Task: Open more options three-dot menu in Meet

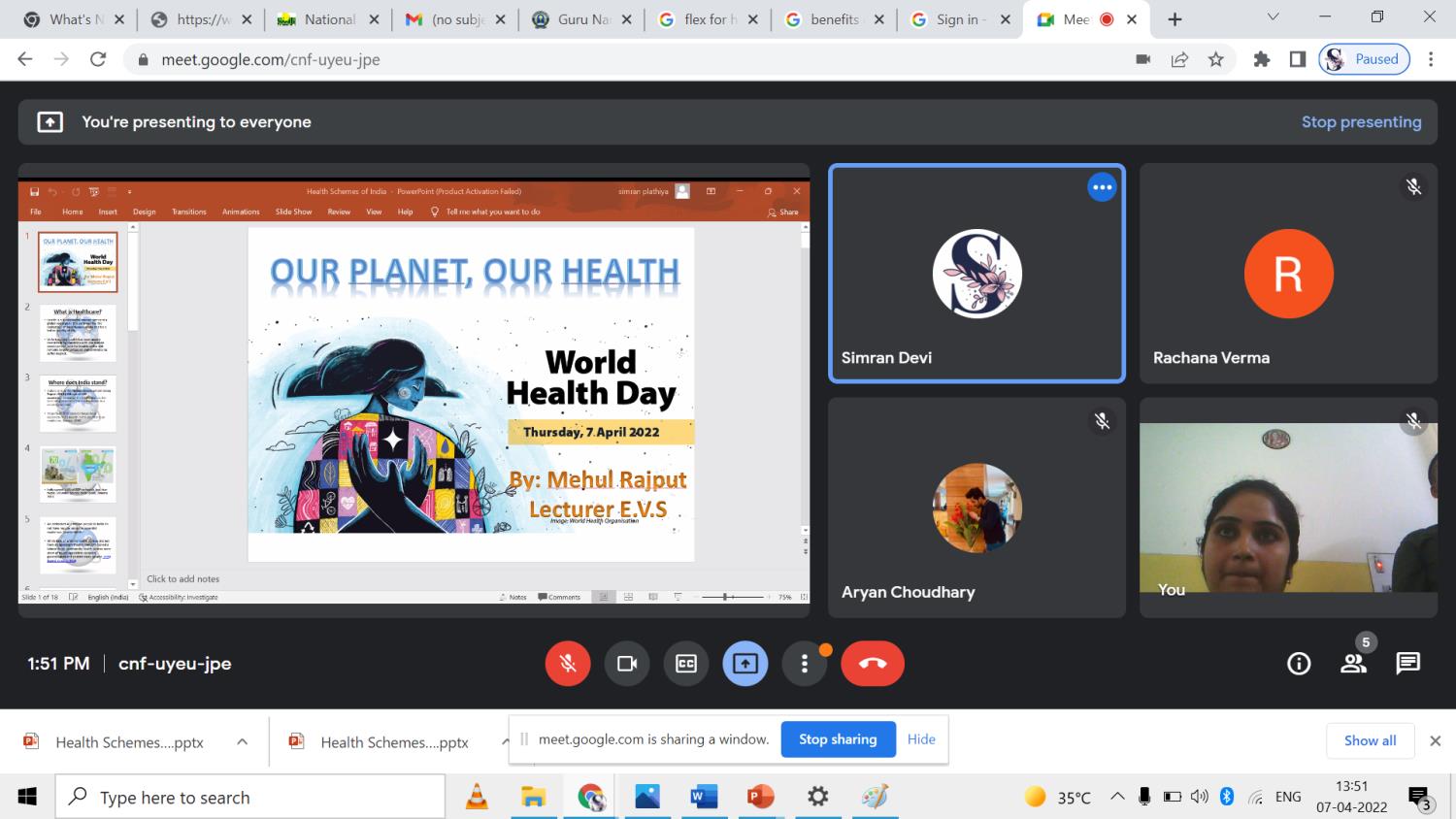Action: pyautogui.click(x=805, y=664)
